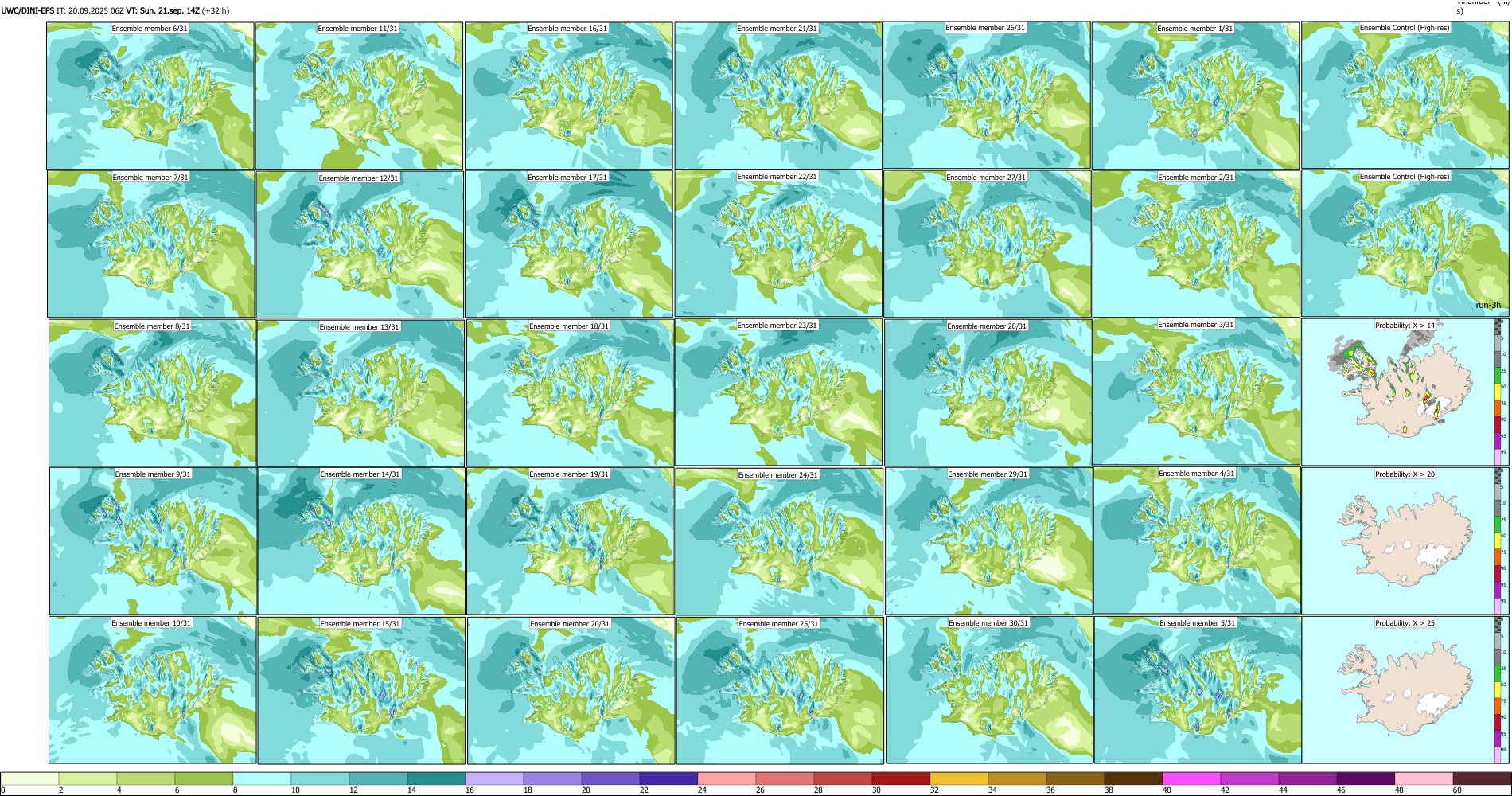1512x796 pixels.
Task: Pick the 24–26 pink legend swatch
Action: (727, 778)
